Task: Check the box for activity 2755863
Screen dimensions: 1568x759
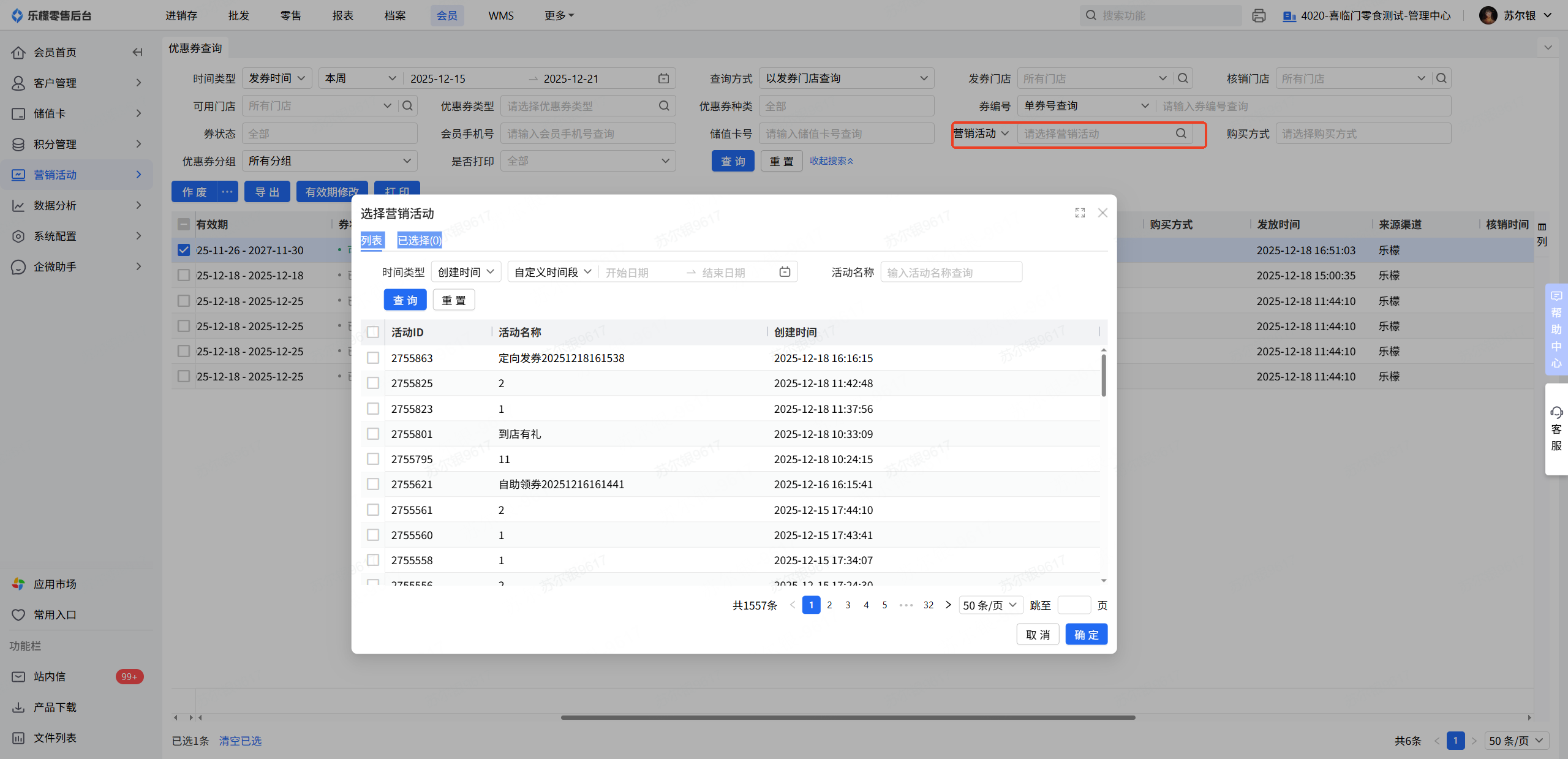Action: point(373,358)
